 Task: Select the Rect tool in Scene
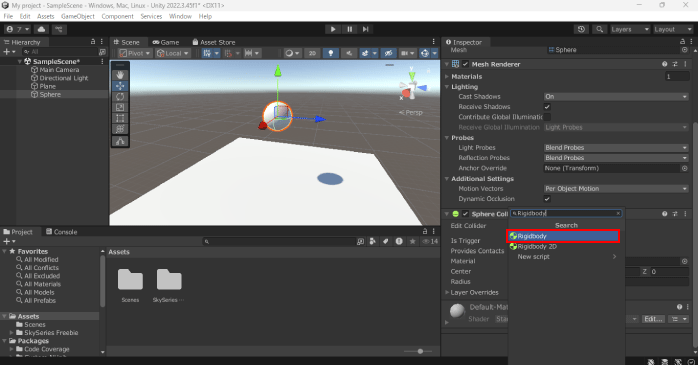[x=120, y=118]
